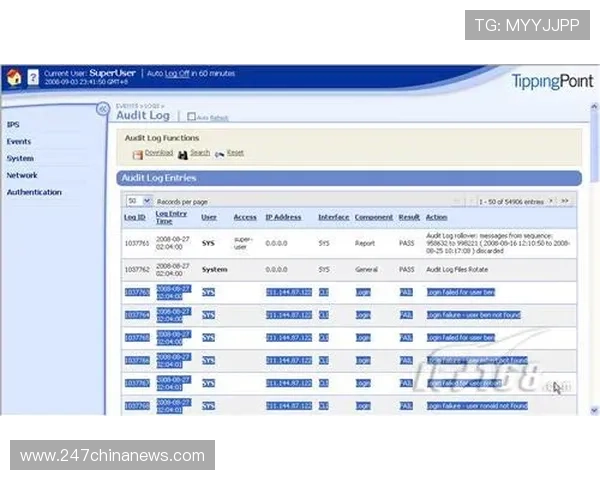The height and width of the screenshot is (480, 600).
Task: Sort entries by Log ID column
Action: click(134, 217)
